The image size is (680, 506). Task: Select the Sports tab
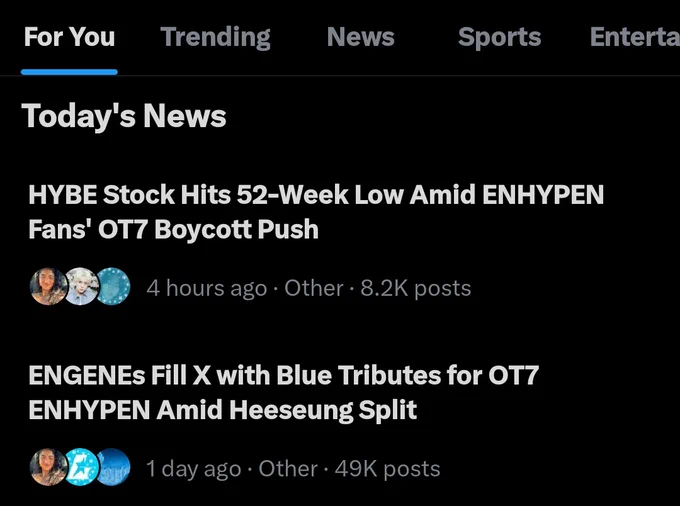pyautogui.click(x=500, y=37)
